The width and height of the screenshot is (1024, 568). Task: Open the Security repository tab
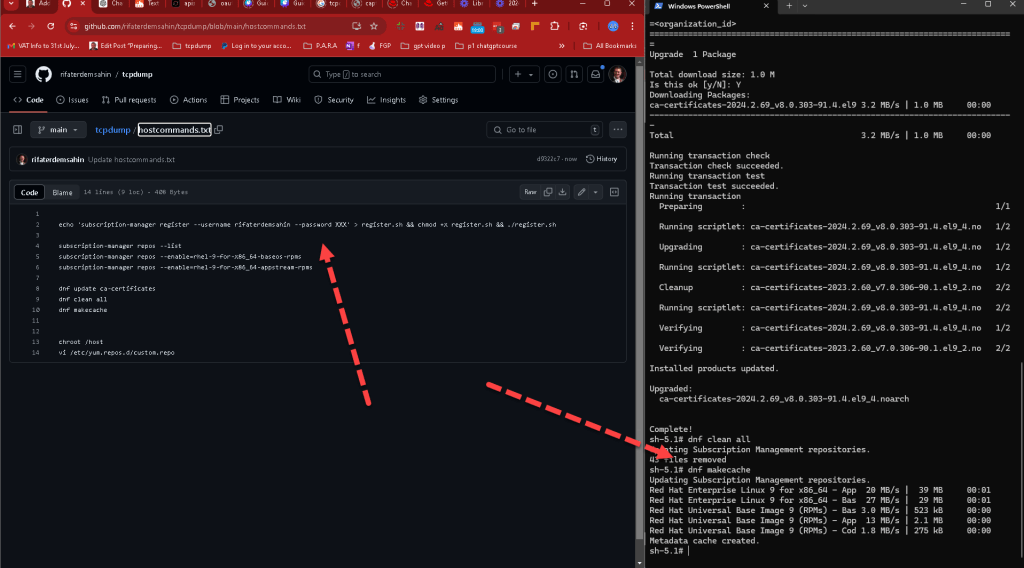click(334, 100)
